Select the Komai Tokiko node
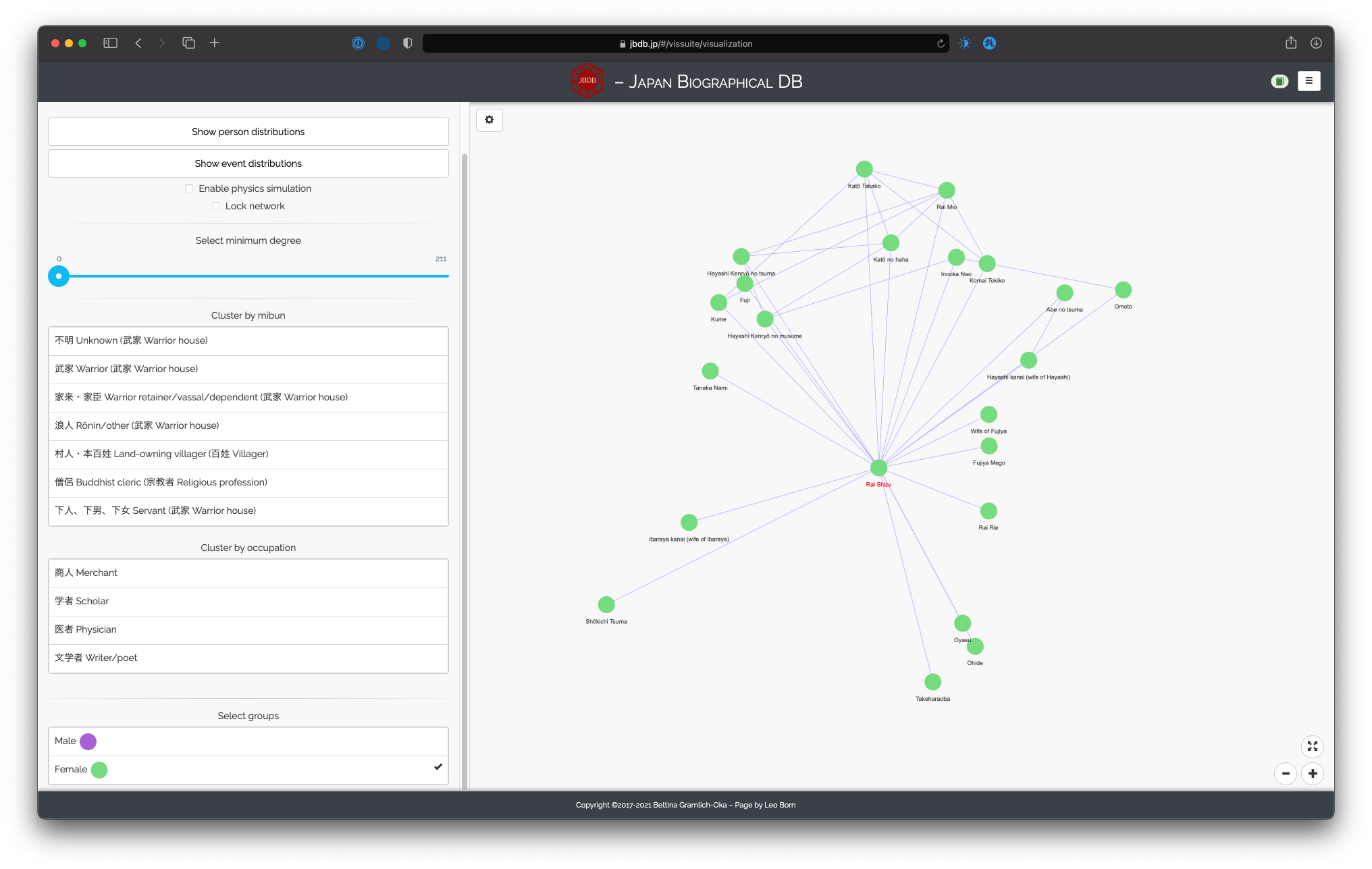 click(987, 264)
